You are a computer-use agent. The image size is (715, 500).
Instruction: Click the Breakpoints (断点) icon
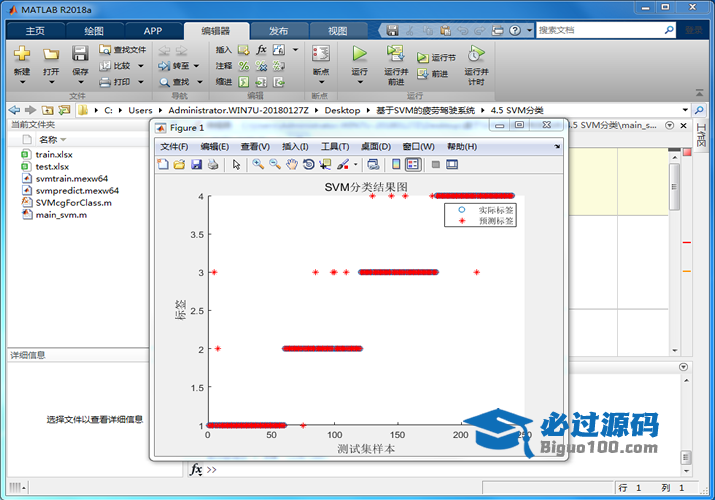321,53
